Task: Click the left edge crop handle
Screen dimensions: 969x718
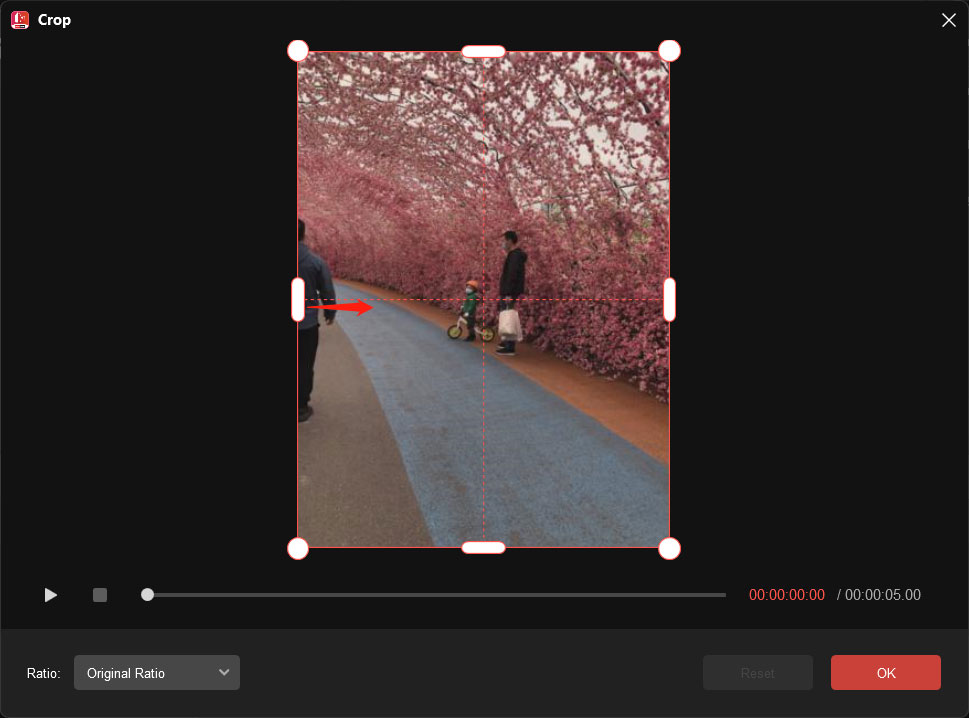Action: point(298,300)
